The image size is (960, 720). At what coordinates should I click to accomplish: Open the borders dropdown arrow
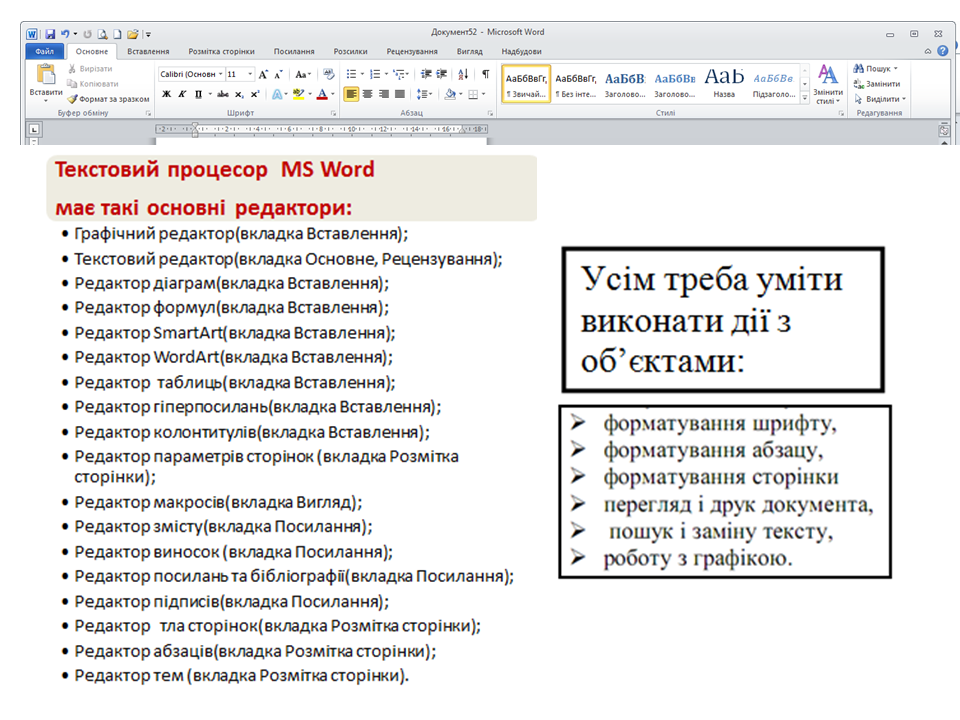point(484,94)
